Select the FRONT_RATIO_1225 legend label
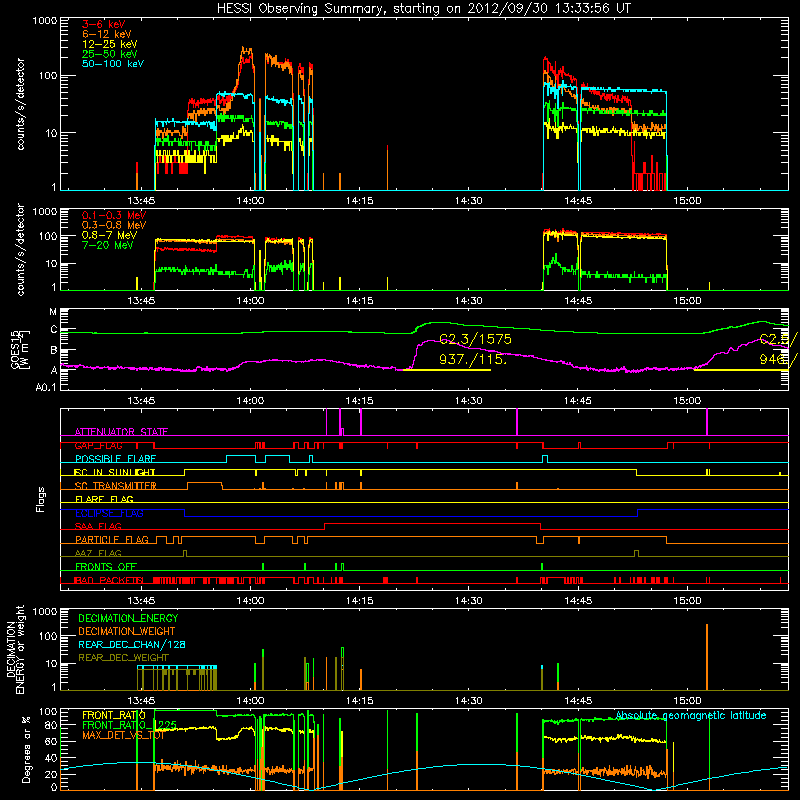 click(129, 725)
